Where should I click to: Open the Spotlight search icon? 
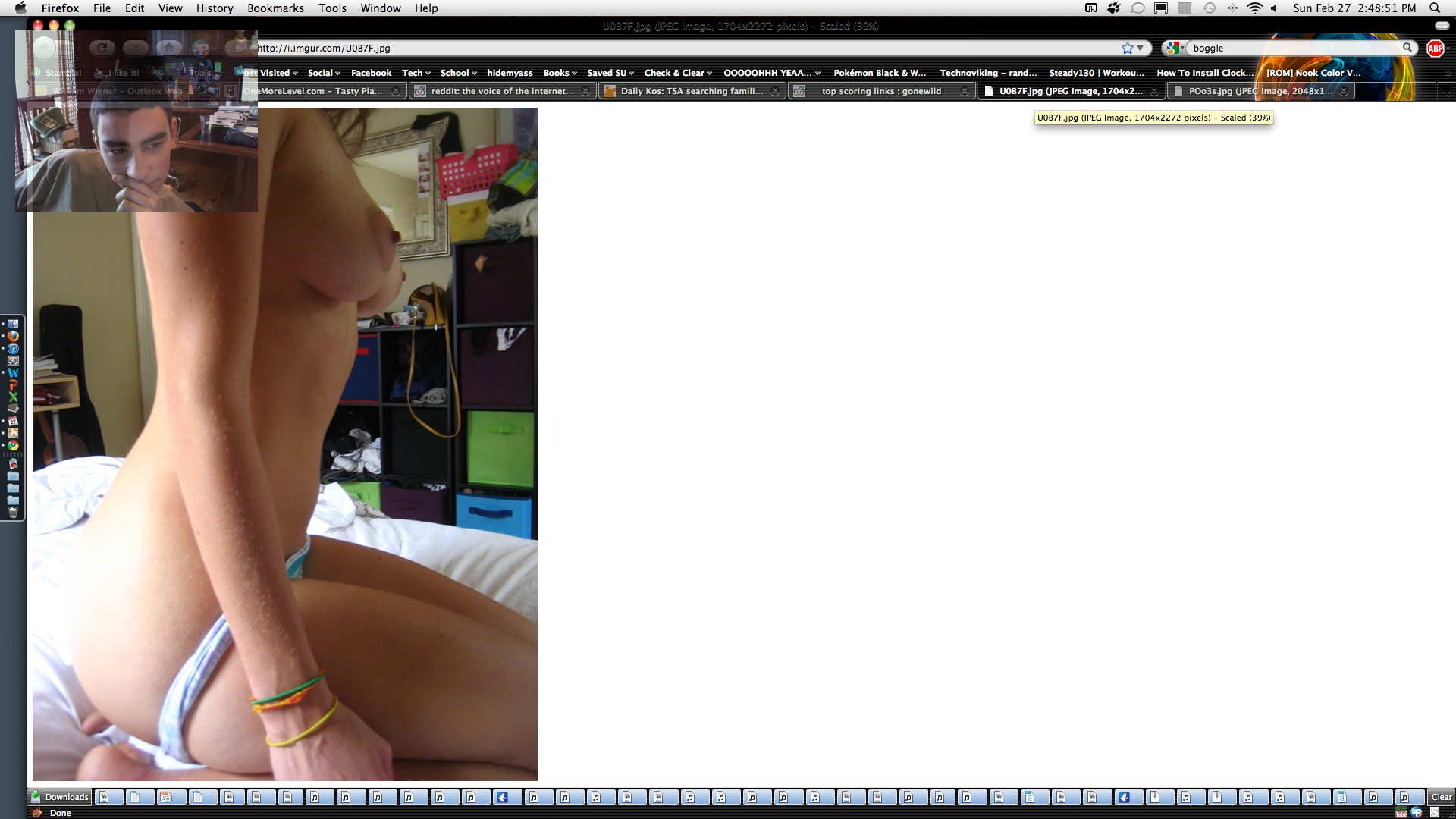click(1435, 8)
